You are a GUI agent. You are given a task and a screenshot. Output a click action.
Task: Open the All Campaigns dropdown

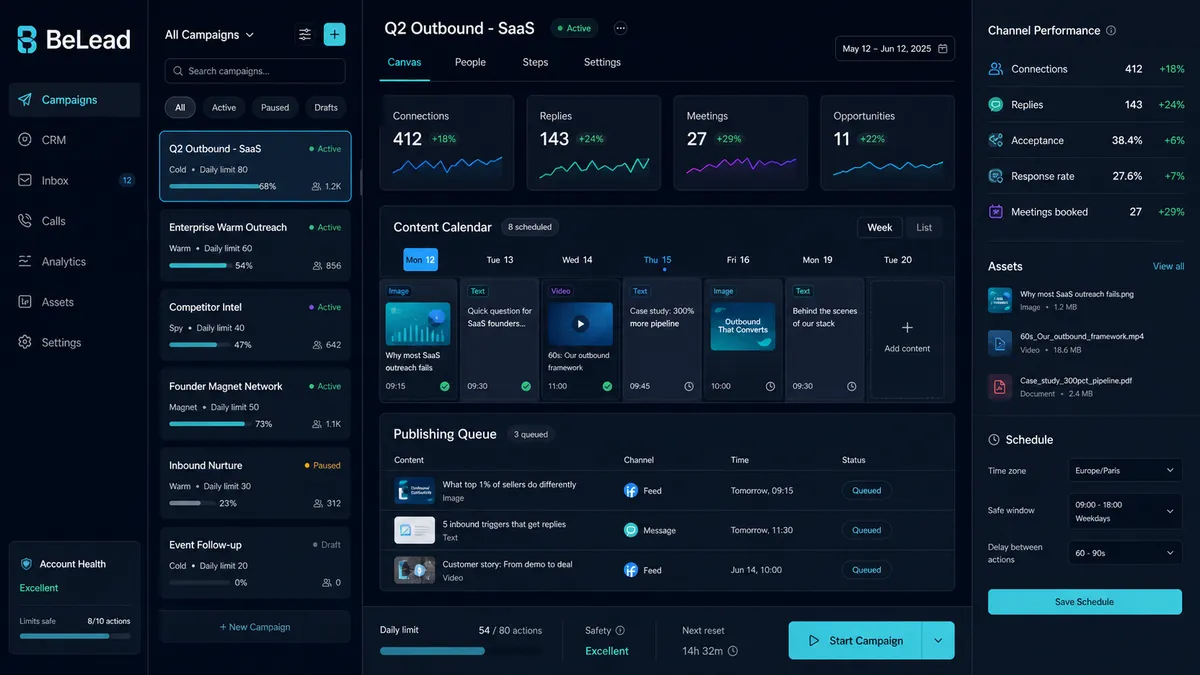[x=210, y=35]
